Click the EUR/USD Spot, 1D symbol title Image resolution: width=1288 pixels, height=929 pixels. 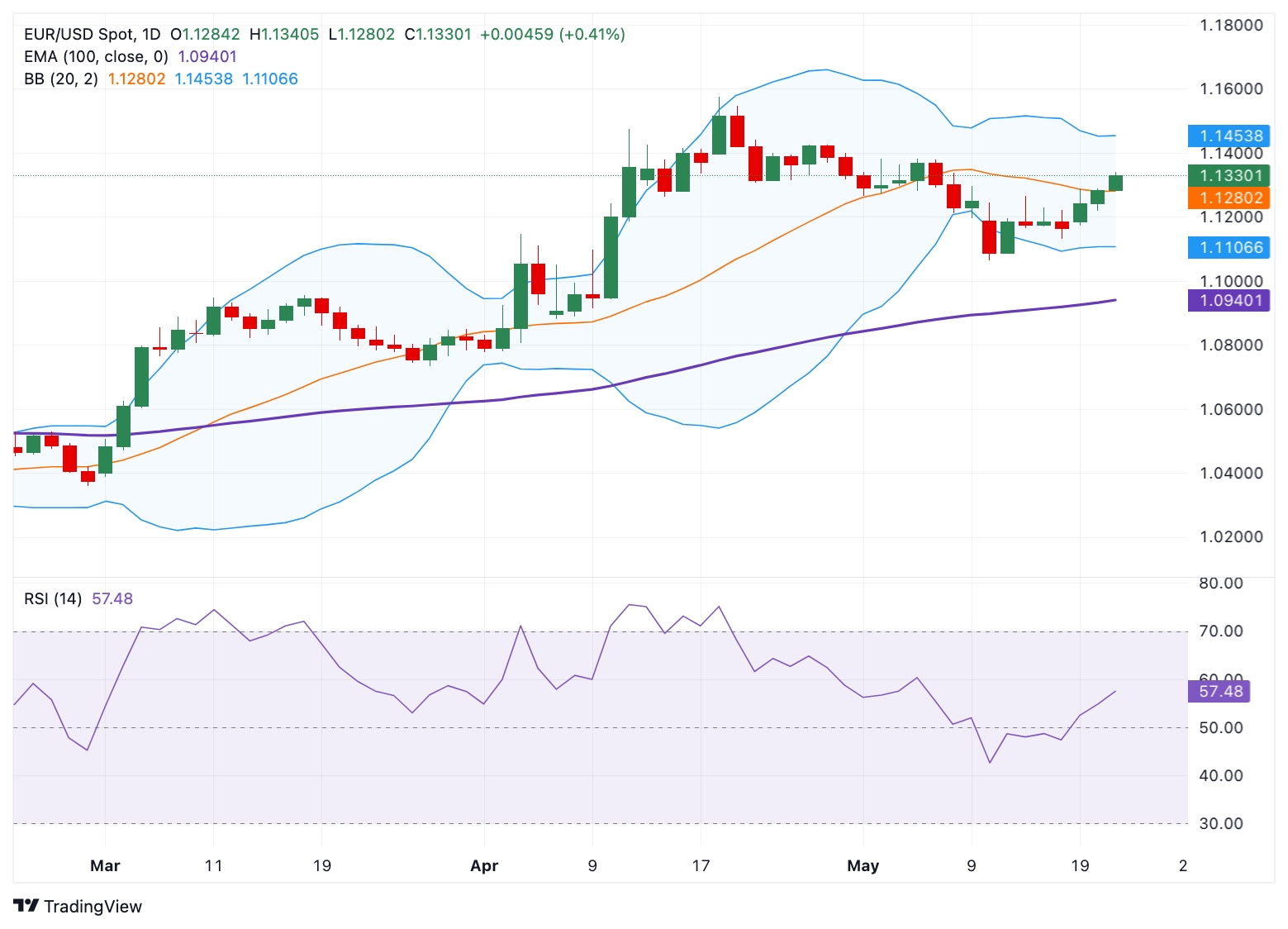click(x=92, y=35)
